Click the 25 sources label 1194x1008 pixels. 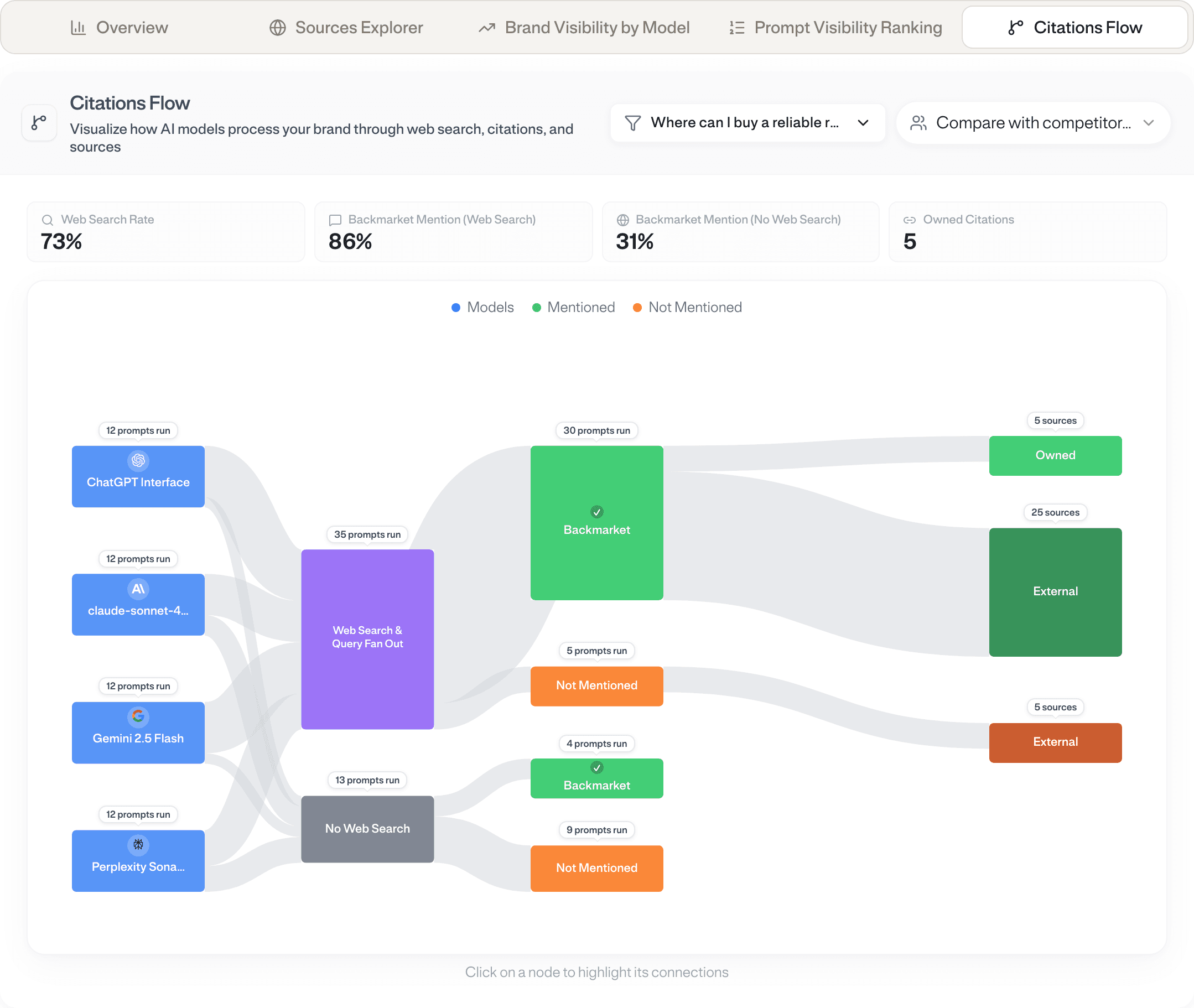(x=1055, y=512)
